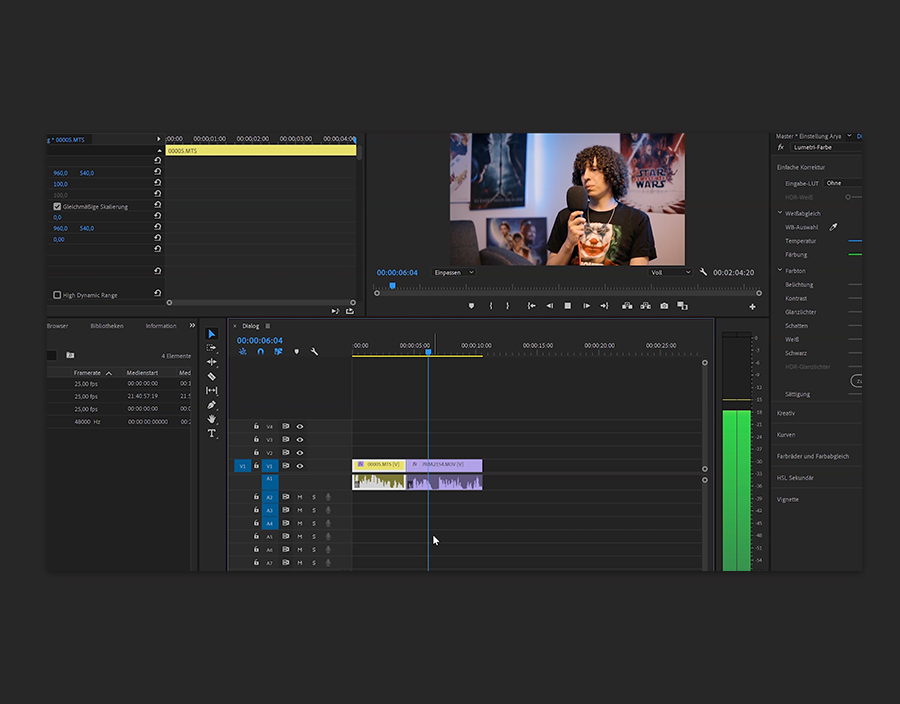900x704 pixels.
Task: Collapse the Weißabgleich section
Action: pos(779,213)
